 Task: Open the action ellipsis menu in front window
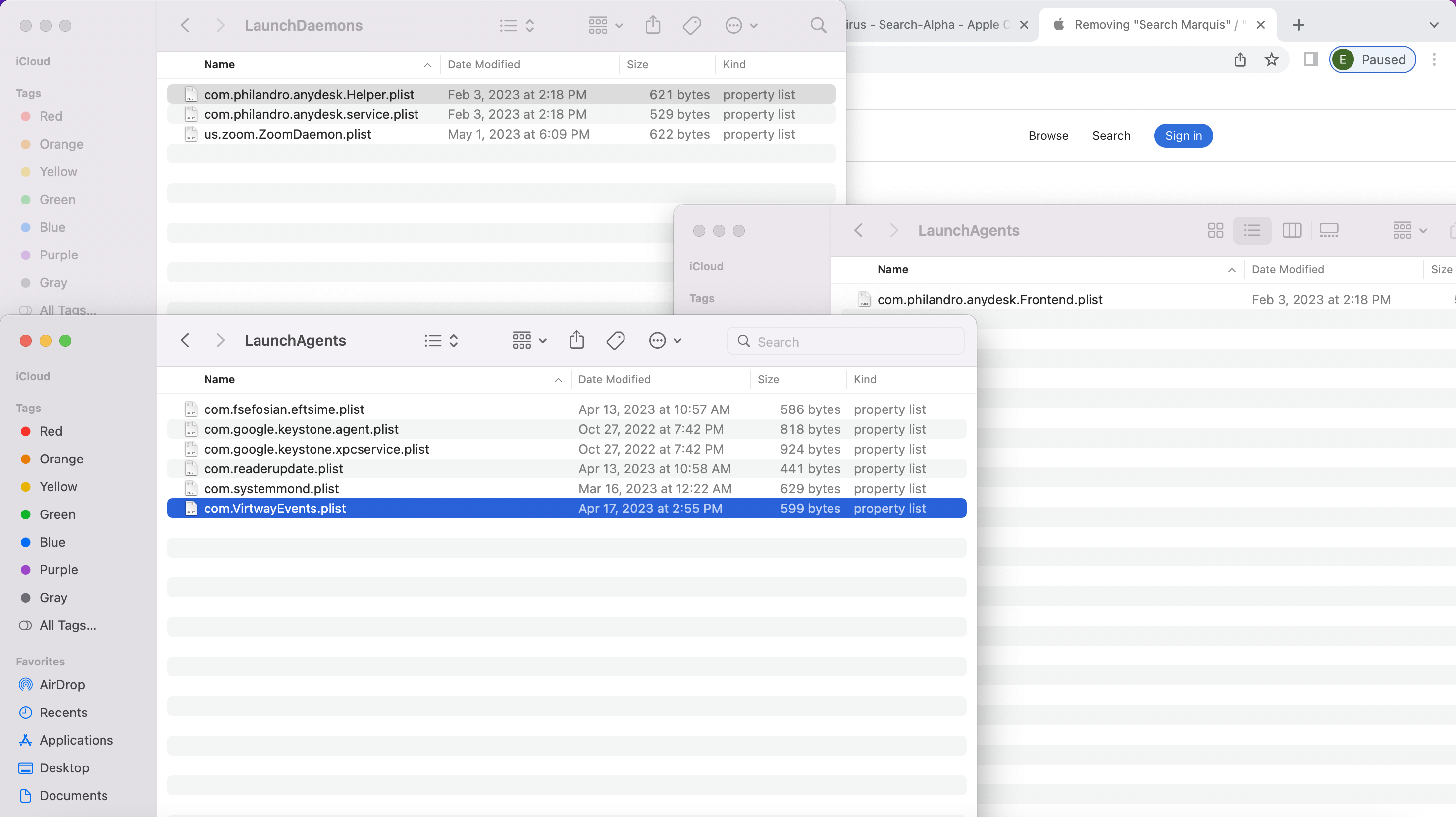click(665, 340)
